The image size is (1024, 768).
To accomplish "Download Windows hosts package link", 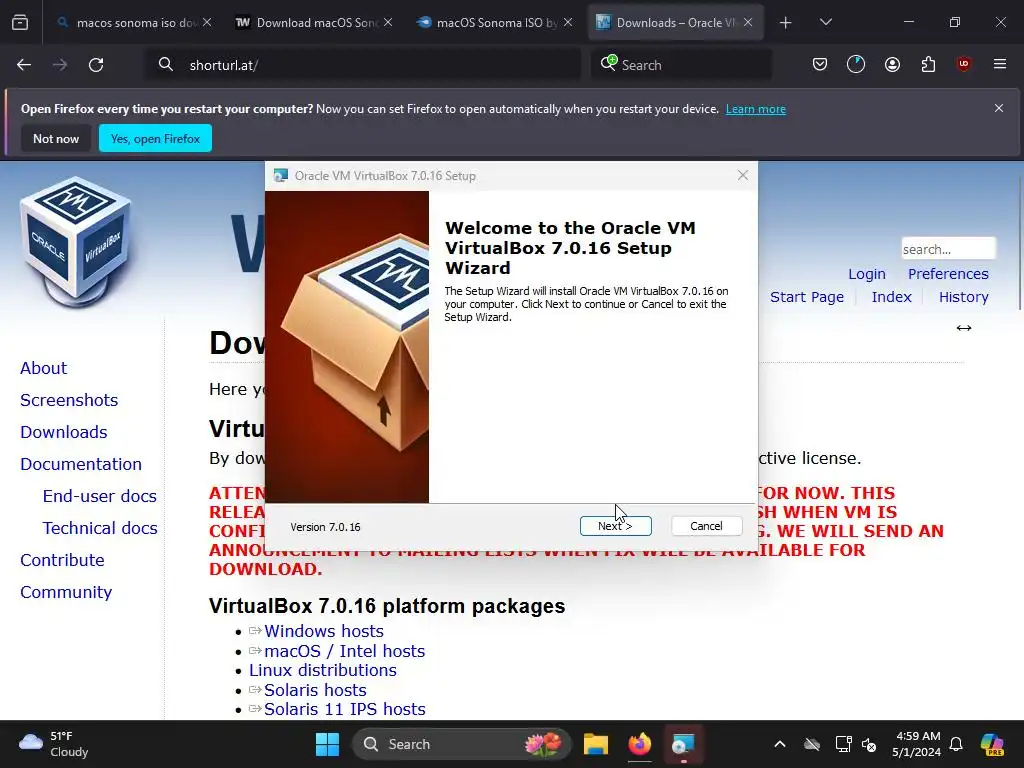I will pos(324,632).
